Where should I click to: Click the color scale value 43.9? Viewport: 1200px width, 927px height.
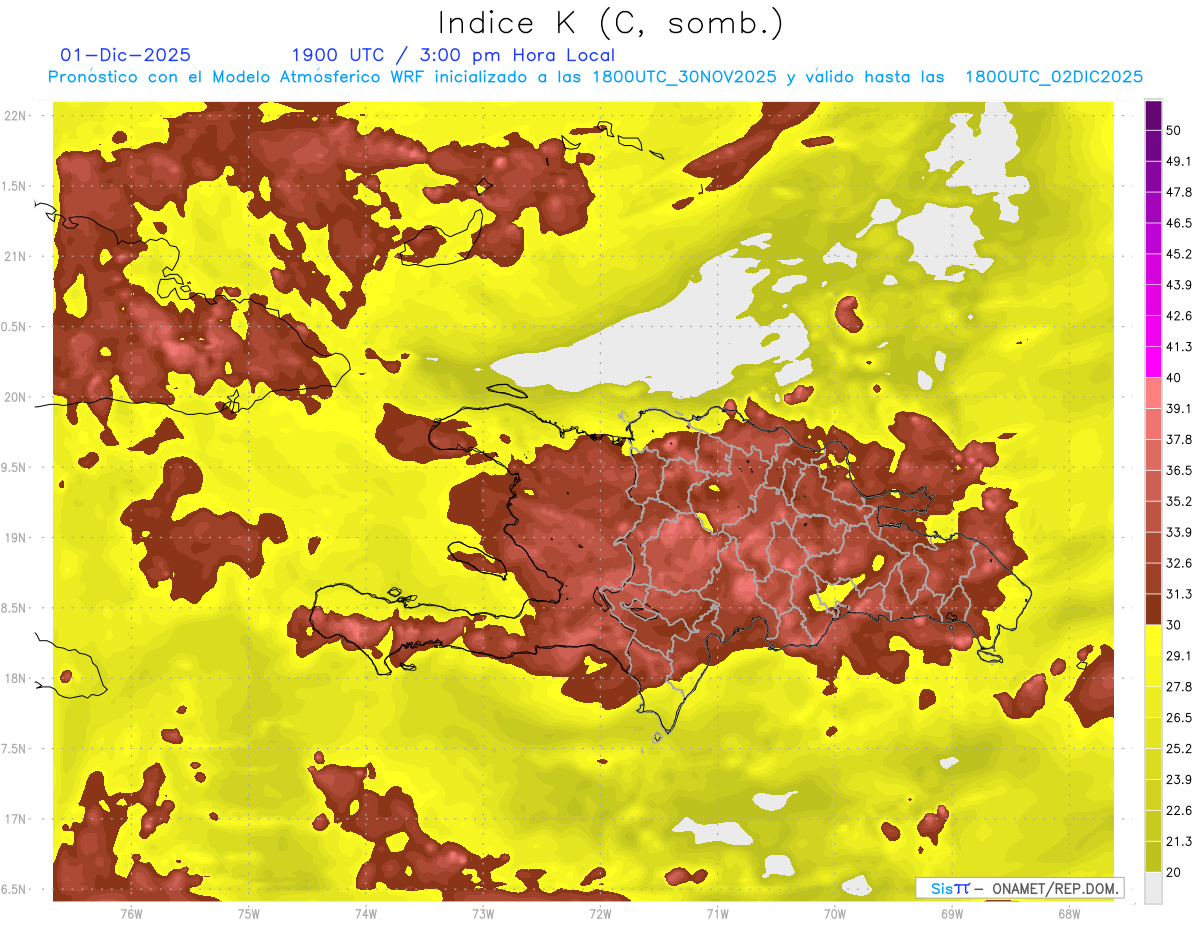click(x=1180, y=285)
